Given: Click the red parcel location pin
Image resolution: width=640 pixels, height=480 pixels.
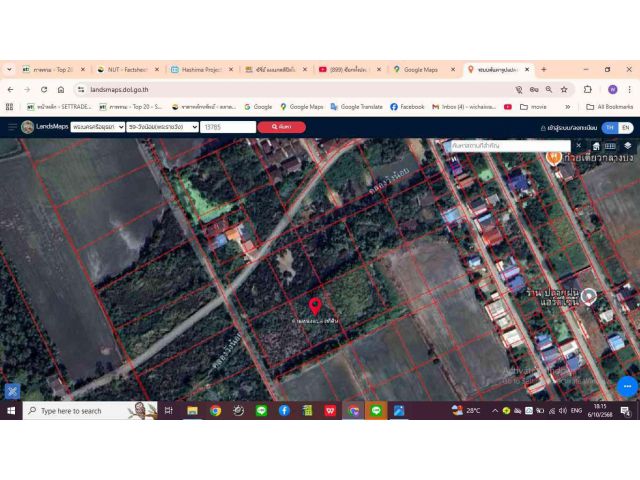Looking at the screenshot, I should coord(315,305).
